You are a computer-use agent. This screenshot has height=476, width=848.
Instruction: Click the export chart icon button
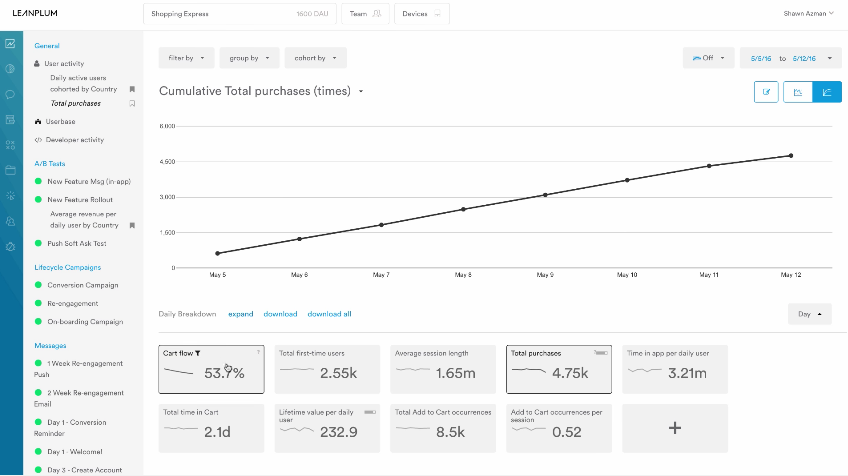tap(766, 92)
